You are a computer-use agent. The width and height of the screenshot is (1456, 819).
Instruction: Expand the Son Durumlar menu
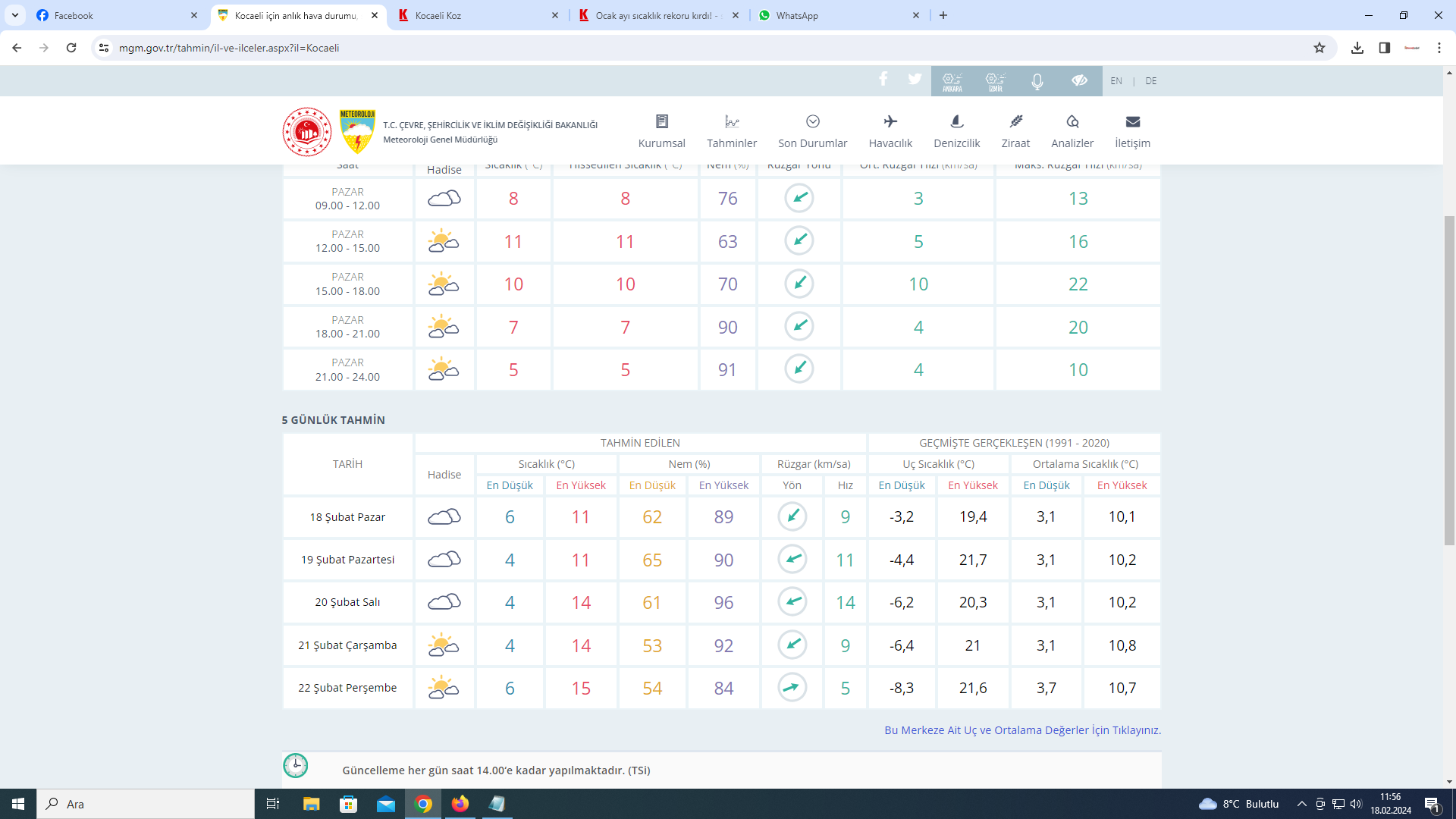pyautogui.click(x=812, y=131)
